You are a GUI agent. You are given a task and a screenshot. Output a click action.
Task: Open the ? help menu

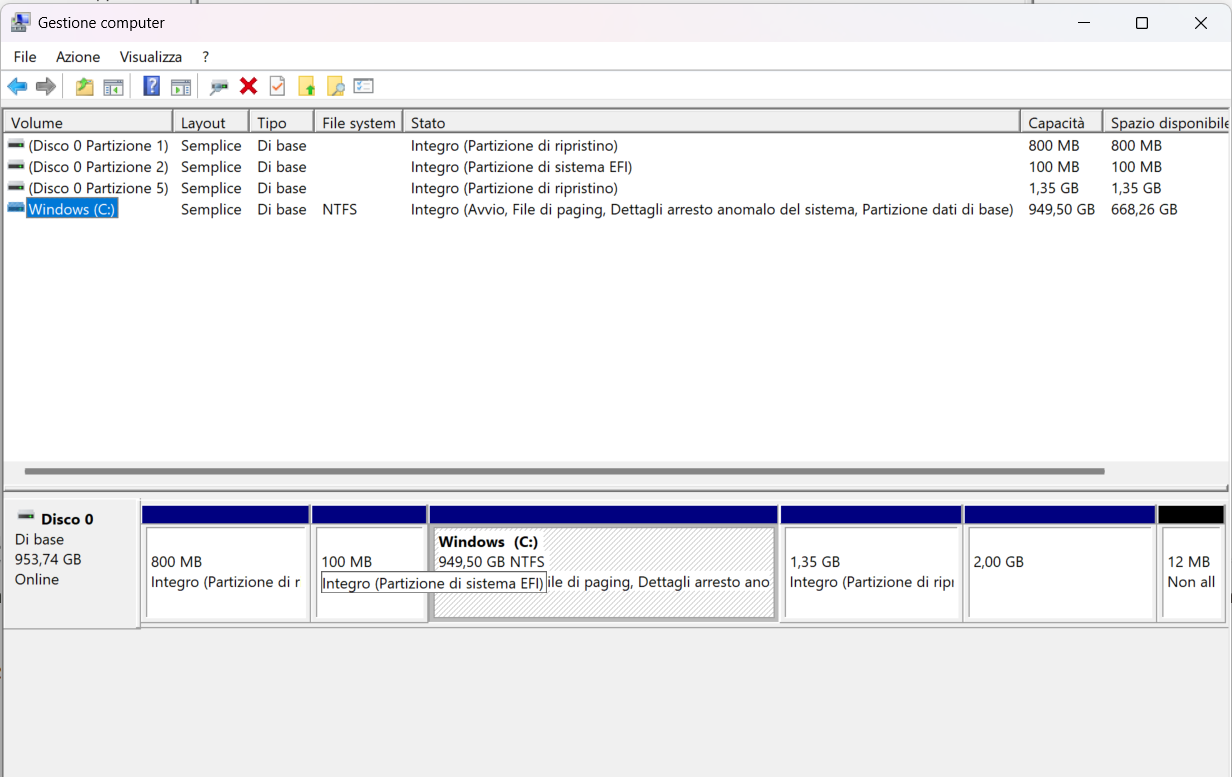pos(205,57)
